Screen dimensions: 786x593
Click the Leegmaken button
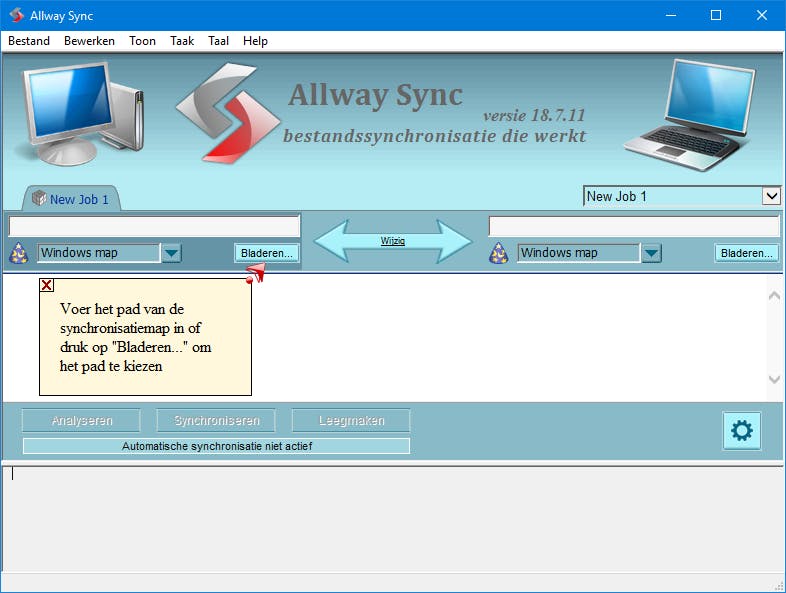coord(351,420)
